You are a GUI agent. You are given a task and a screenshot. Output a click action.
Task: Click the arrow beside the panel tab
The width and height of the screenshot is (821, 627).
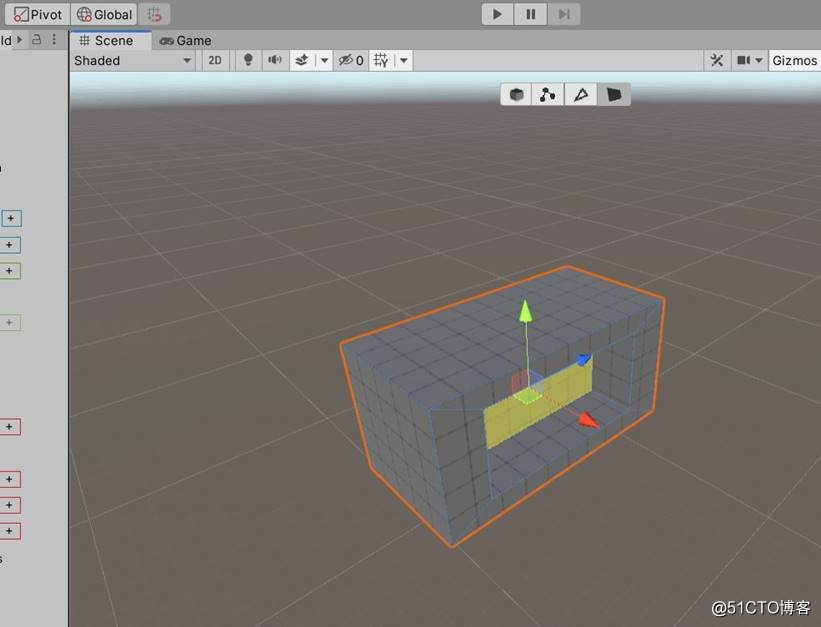pyautogui.click(x=19, y=40)
